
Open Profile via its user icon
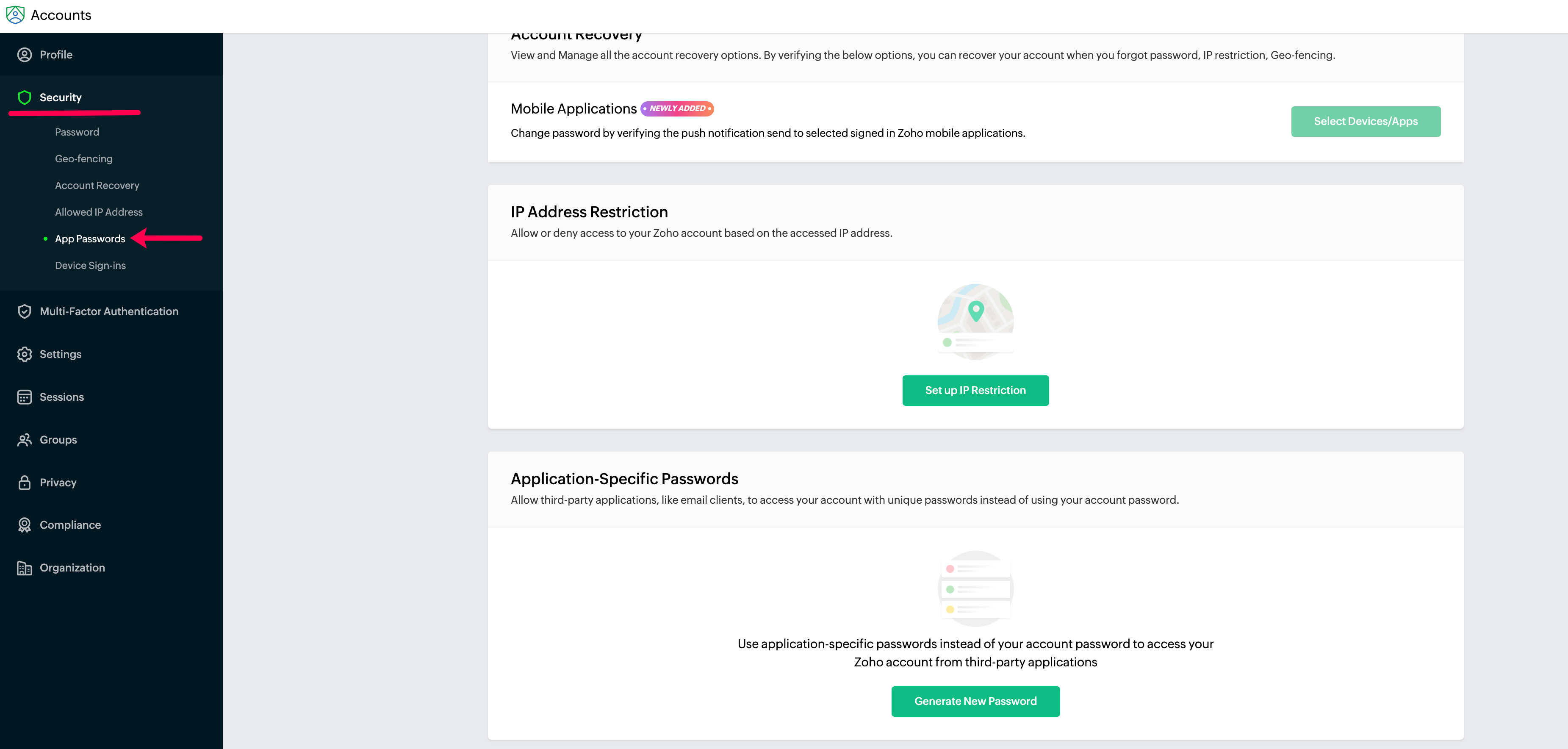(x=24, y=55)
